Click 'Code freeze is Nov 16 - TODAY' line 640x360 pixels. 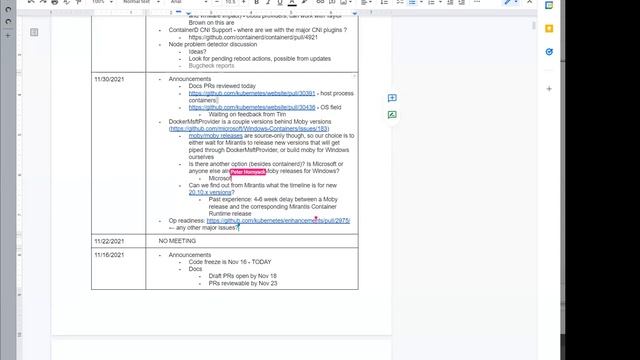230,262
